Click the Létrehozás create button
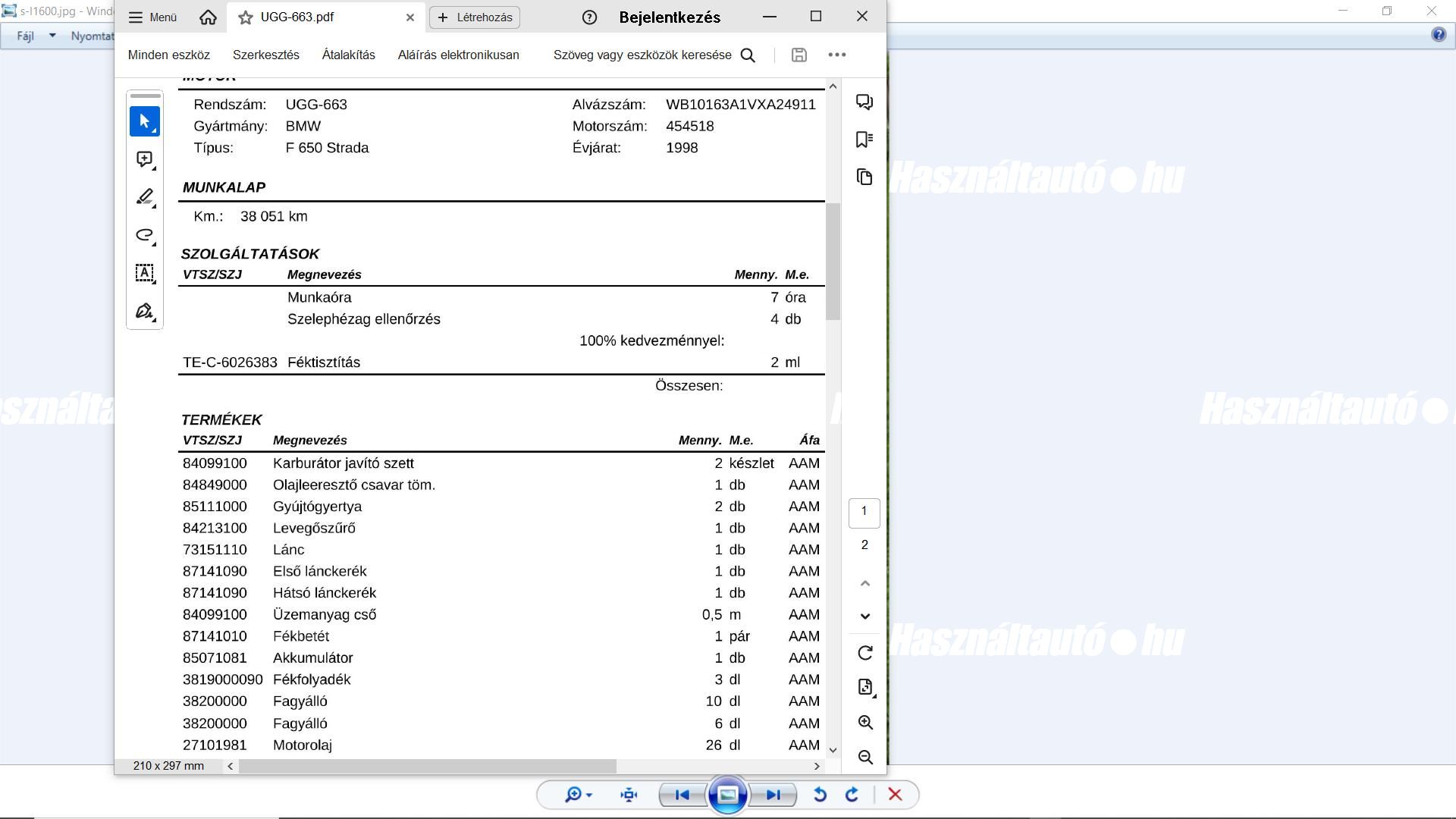The height and width of the screenshot is (819, 1456). [x=475, y=17]
